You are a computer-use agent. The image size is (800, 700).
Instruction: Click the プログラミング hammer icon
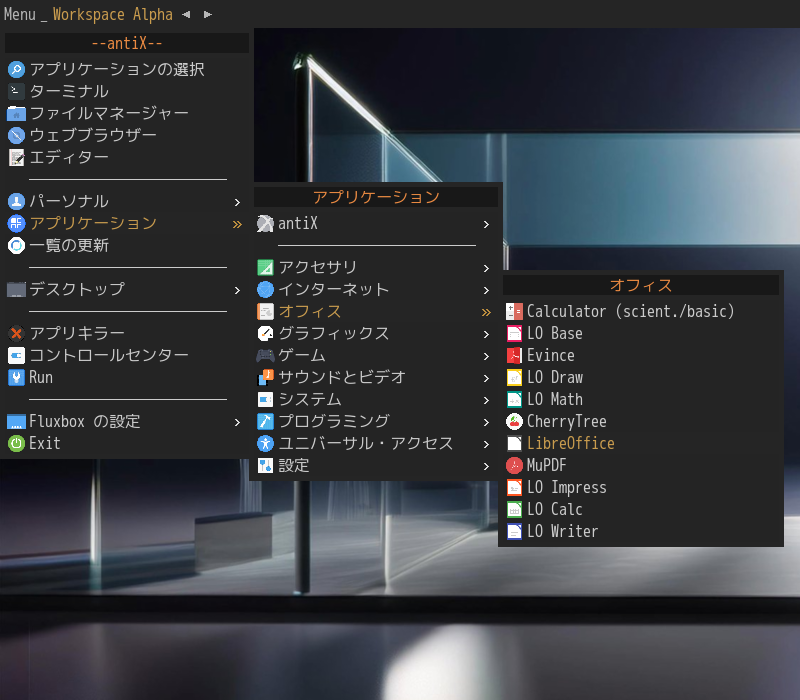coord(265,421)
